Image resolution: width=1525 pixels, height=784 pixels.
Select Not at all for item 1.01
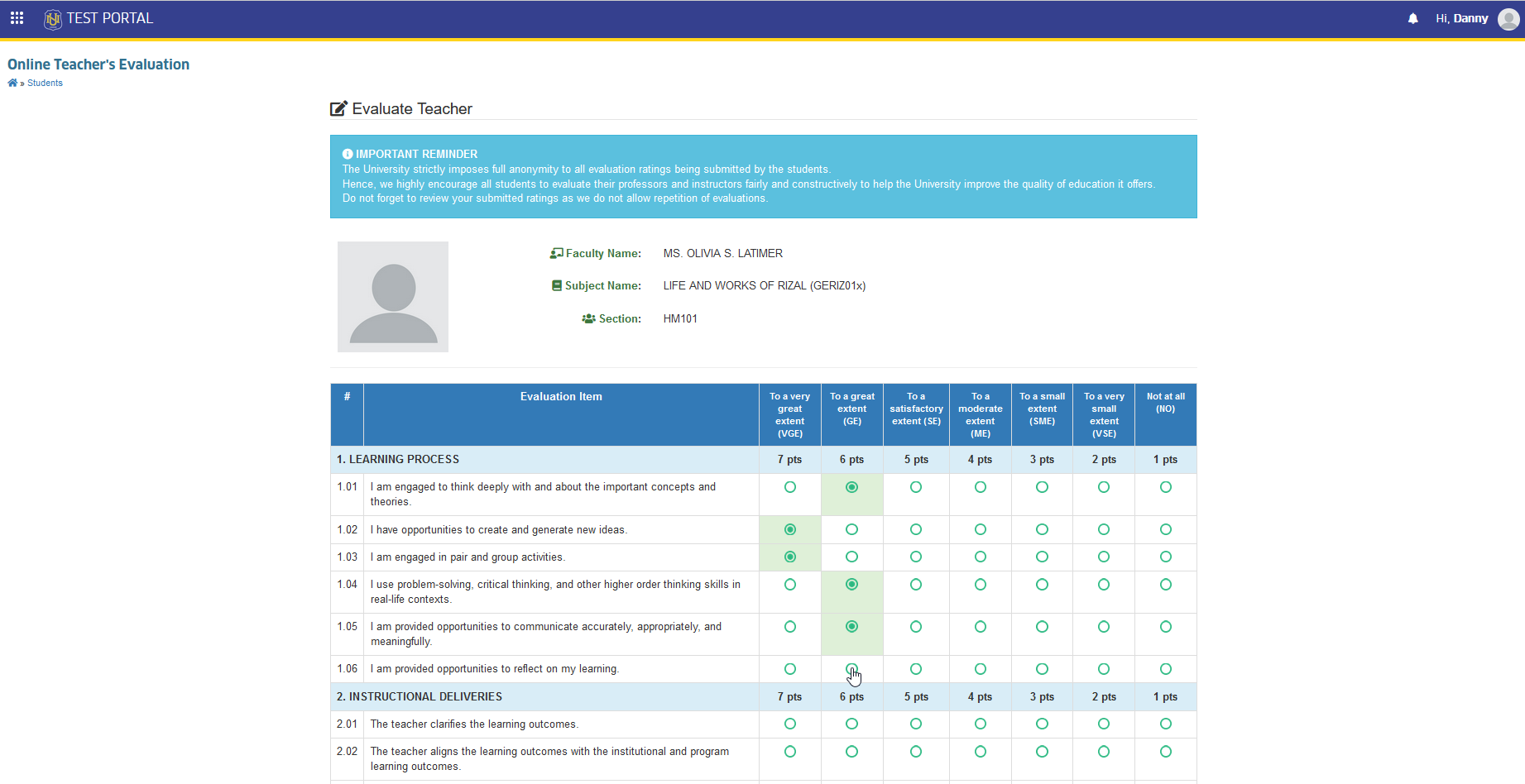(1166, 487)
